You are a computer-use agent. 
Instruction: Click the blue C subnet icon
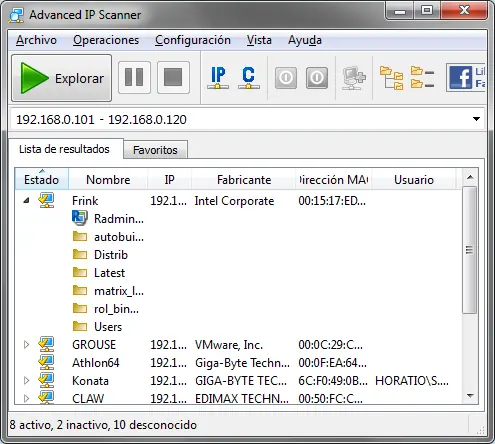(x=249, y=79)
